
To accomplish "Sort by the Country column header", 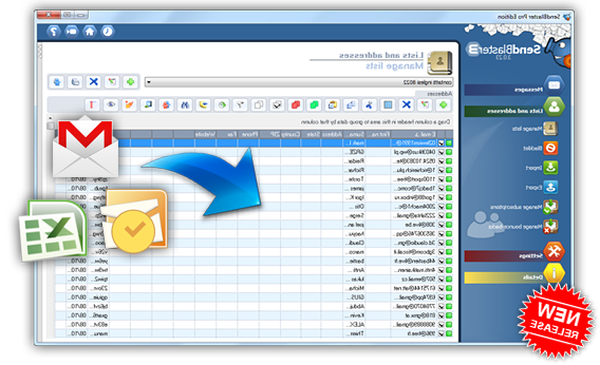I will point(290,134).
